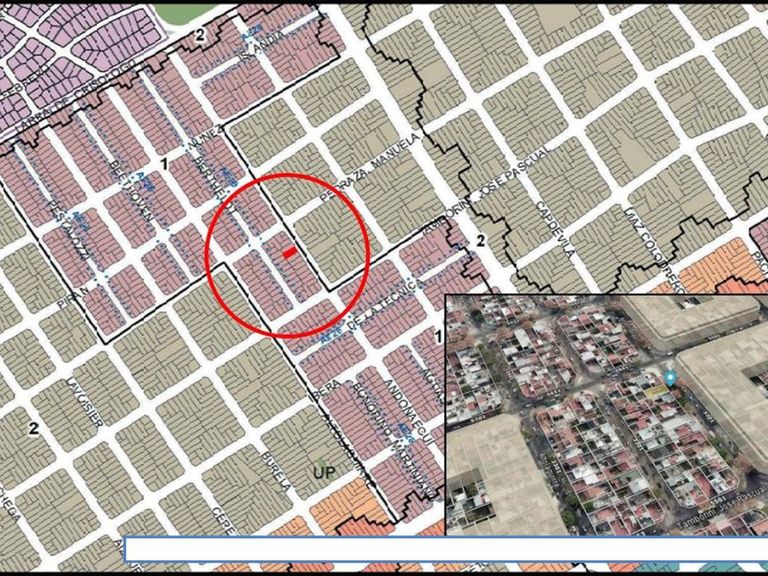
Task: Click the yellow highlighted lot in satellite inset
Action: [656, 390]
